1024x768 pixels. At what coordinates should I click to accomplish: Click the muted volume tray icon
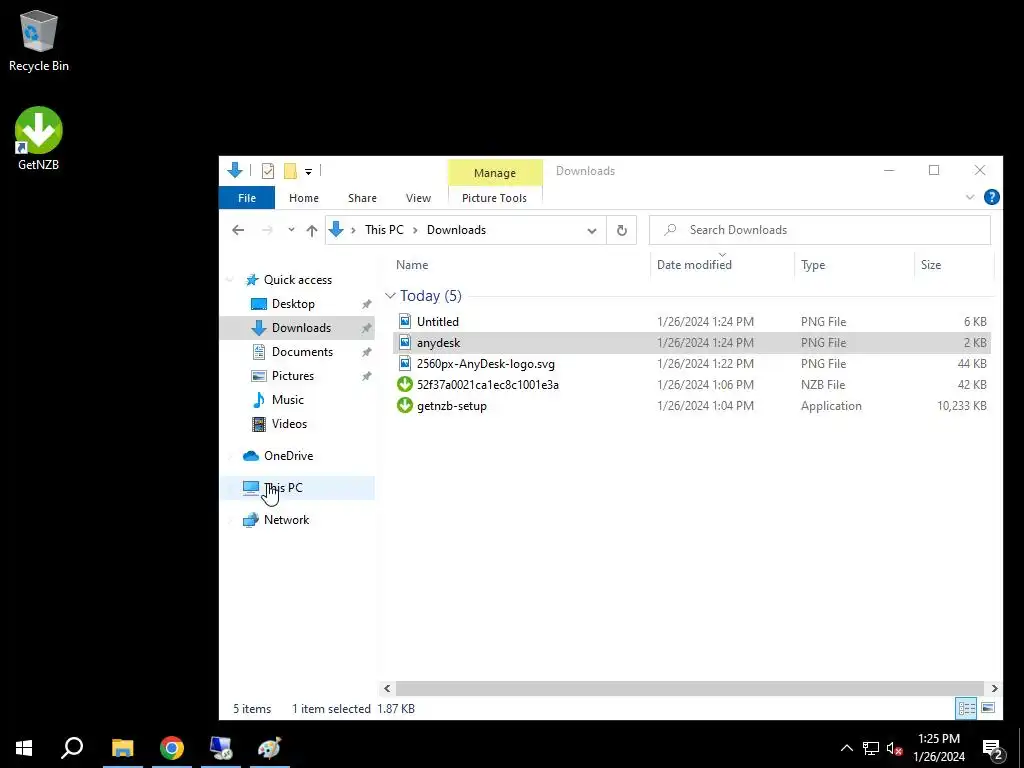click(894, 748)
